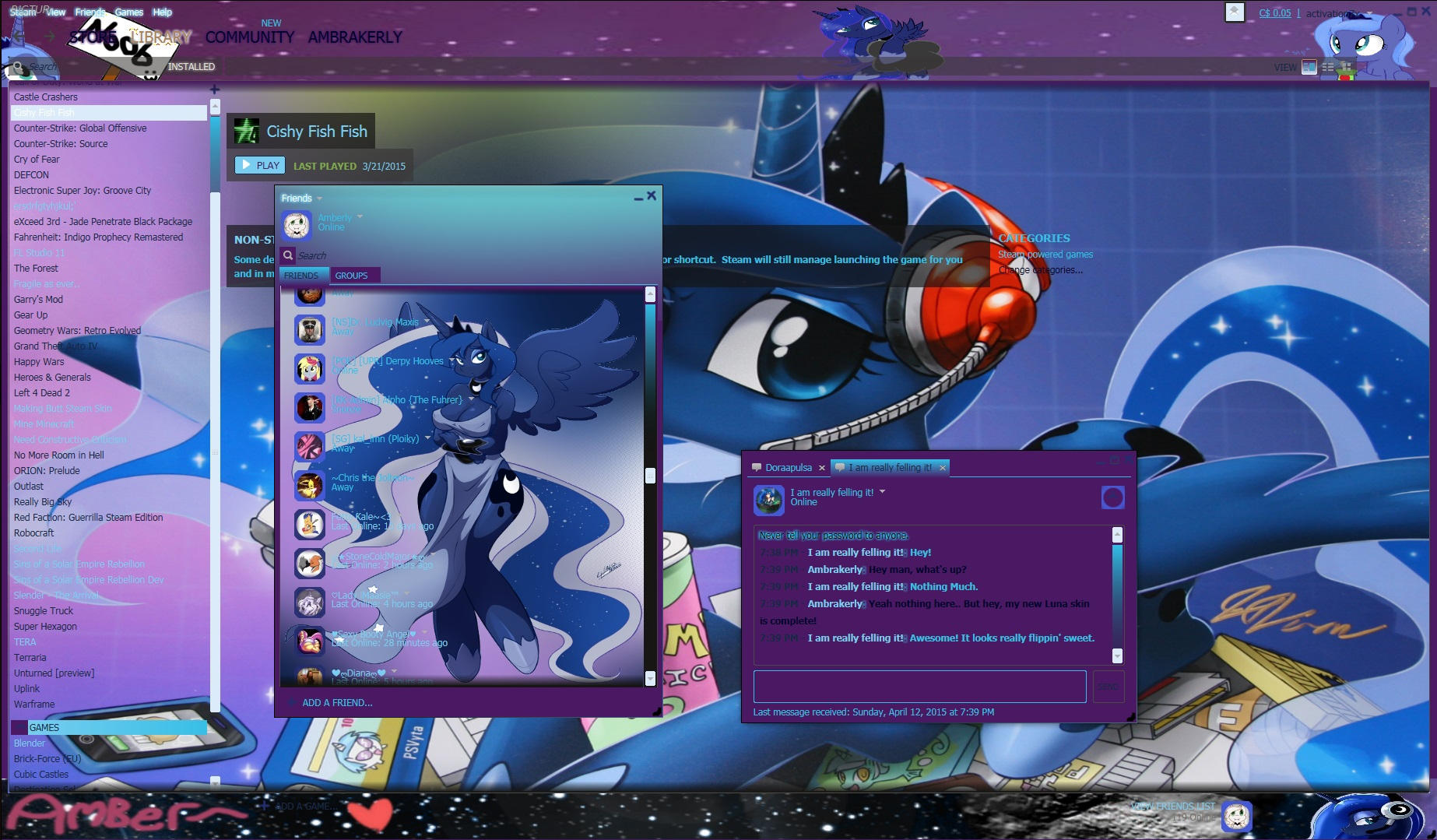Click ADD A GAME... at bottom
Screen dimensions: 1437x840
307,807
